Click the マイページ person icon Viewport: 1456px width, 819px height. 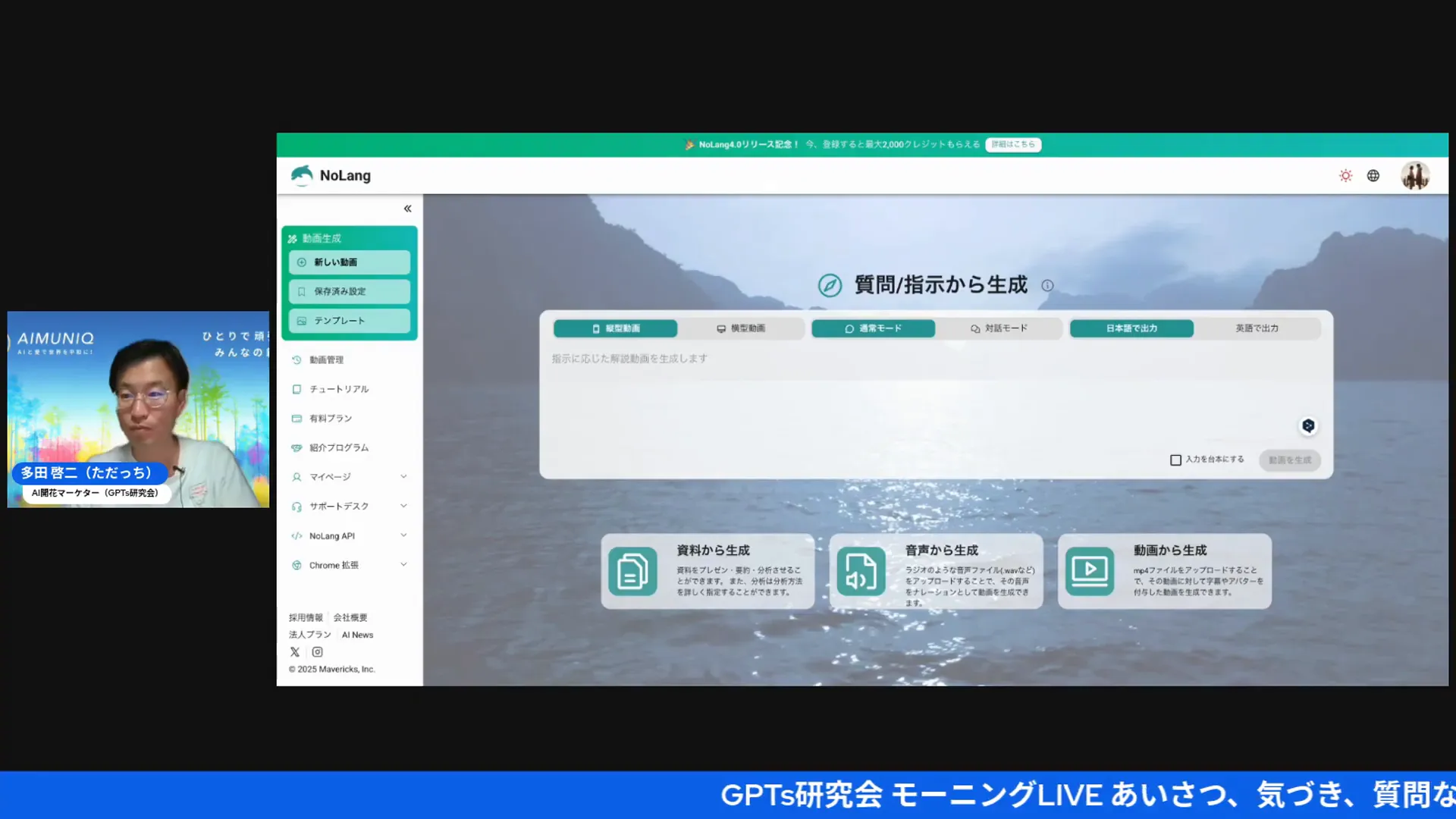point(297,477)
